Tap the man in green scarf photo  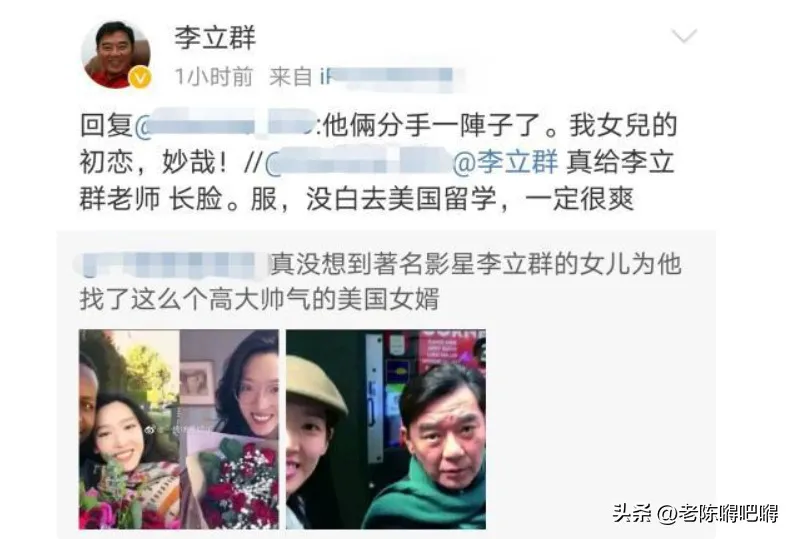tap(430, 448)
